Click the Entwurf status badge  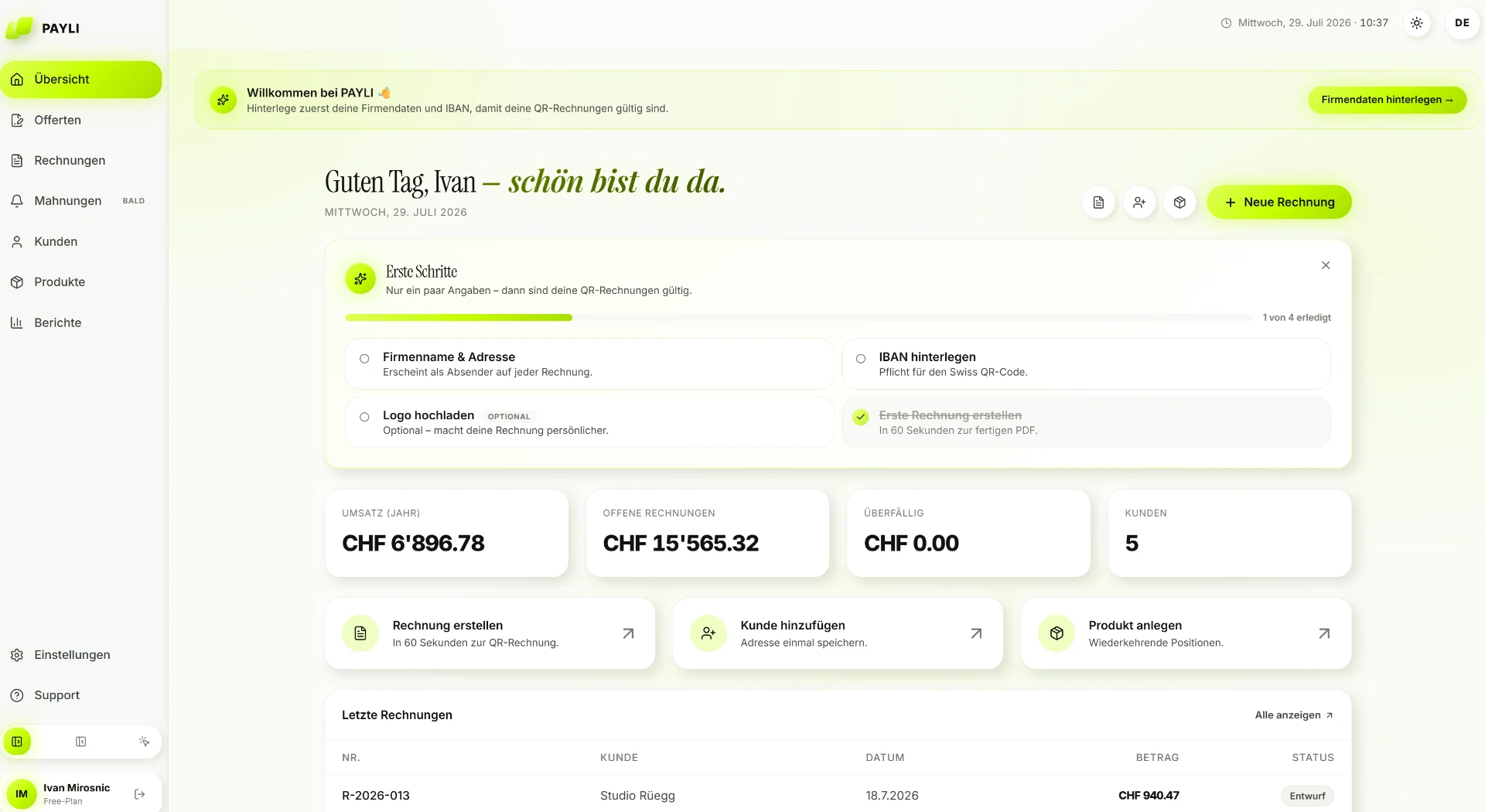pyautogui.click(x=1307, y=796)
